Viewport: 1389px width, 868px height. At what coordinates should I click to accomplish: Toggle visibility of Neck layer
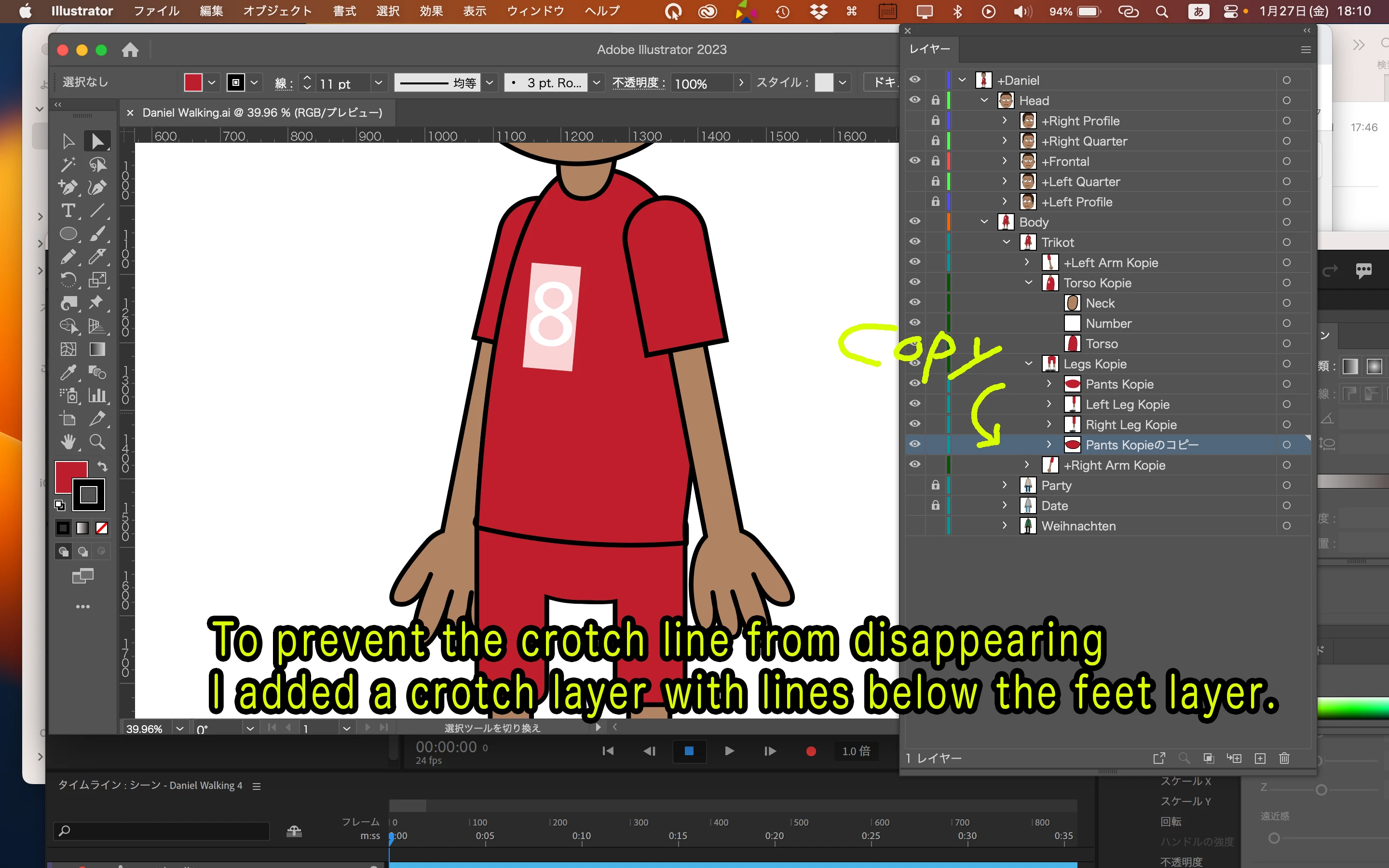[x=914, y=302]
